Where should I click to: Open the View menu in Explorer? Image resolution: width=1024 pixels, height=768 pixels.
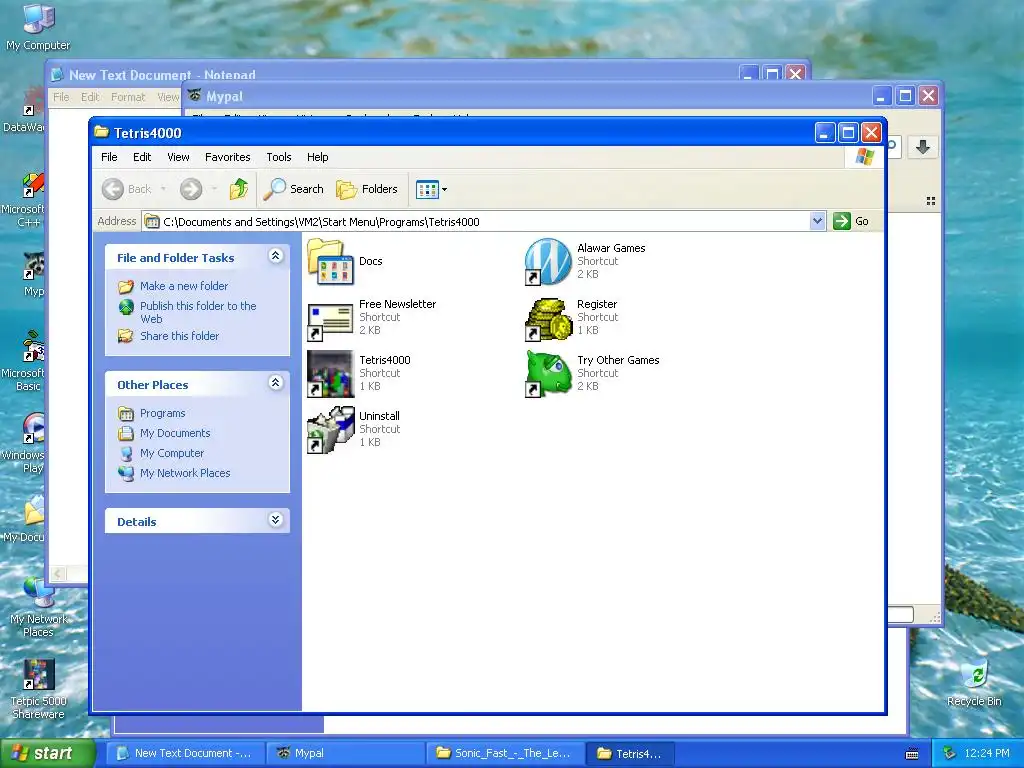178,157
